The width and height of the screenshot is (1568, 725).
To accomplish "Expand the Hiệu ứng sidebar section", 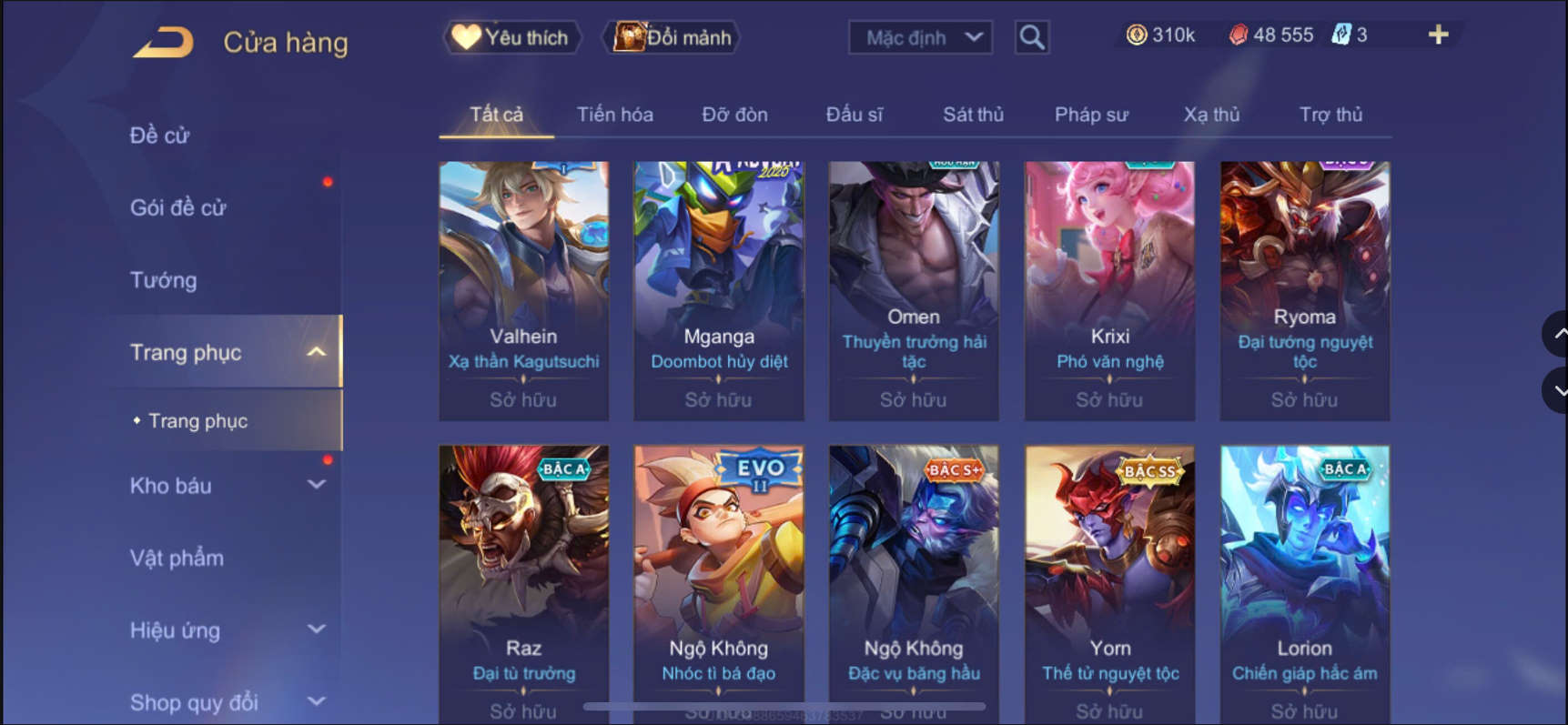I will pyautogui.click(x=316, y=629).
